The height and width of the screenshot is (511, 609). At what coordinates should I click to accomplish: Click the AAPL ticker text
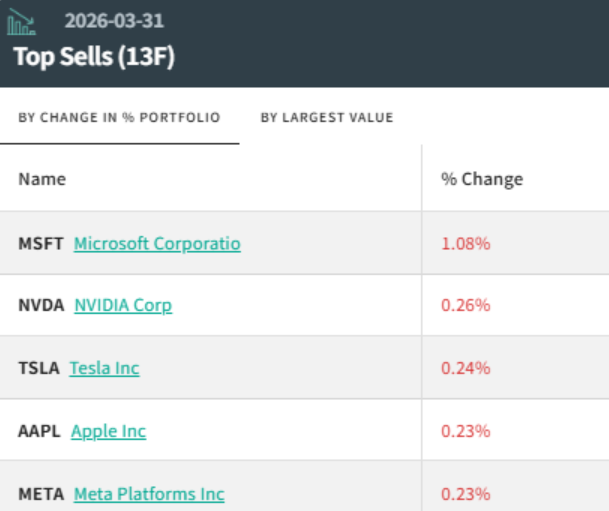39,431
